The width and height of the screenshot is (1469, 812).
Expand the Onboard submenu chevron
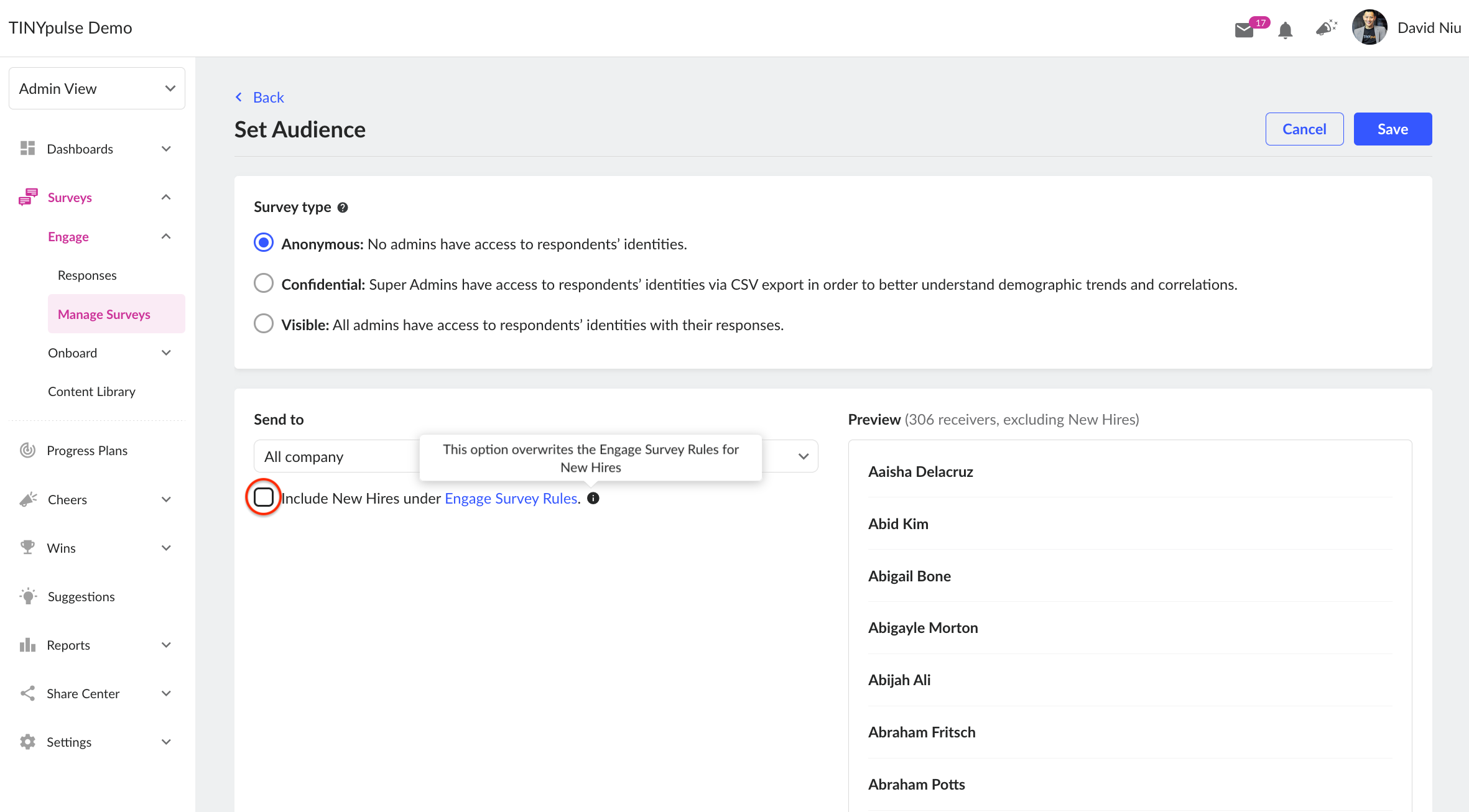[x=166, y=353]
